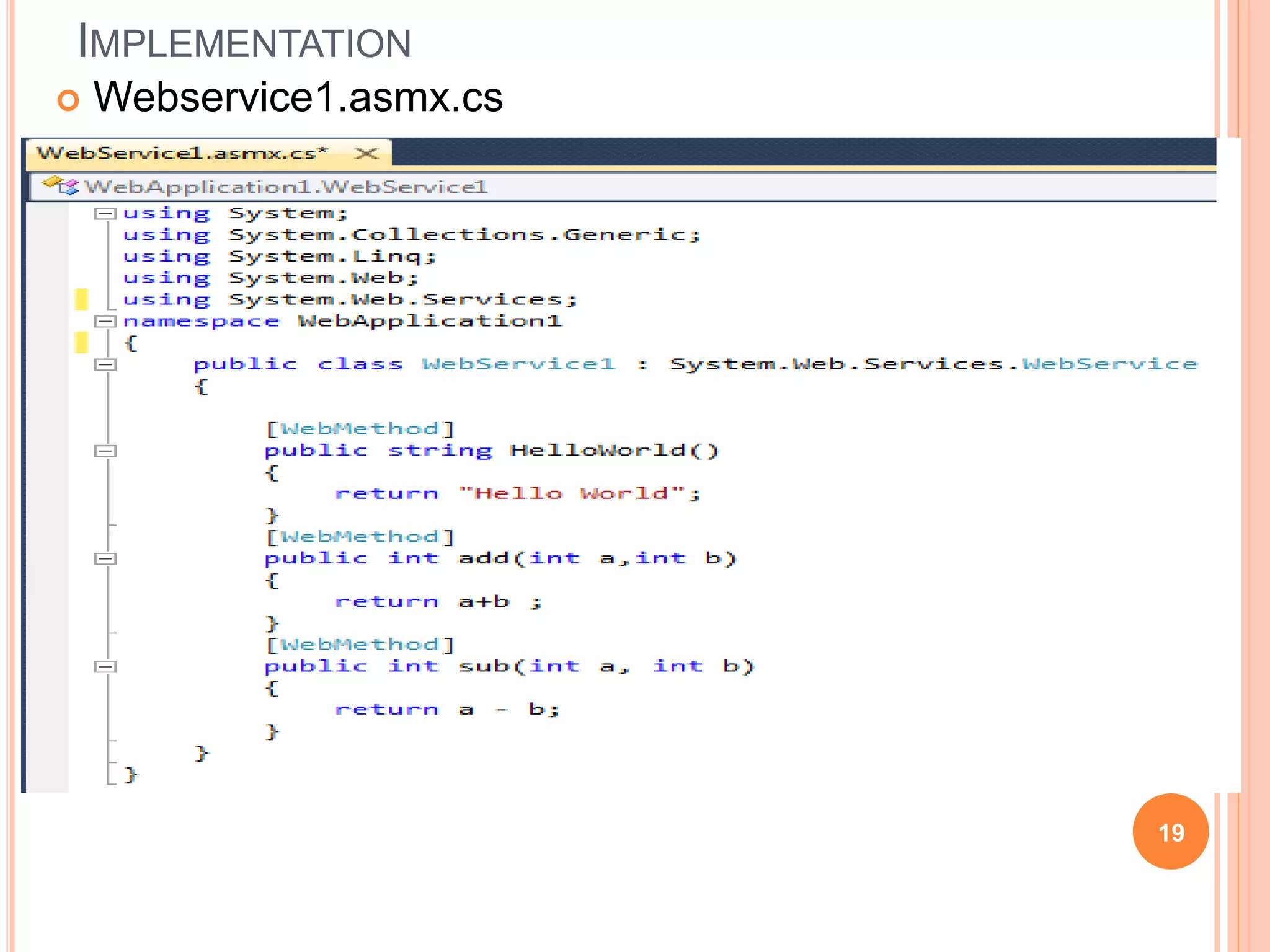Collapse the WebService1 class block
The width and height of the screenshot is (1270, 952).
click(x=105, y=364)
